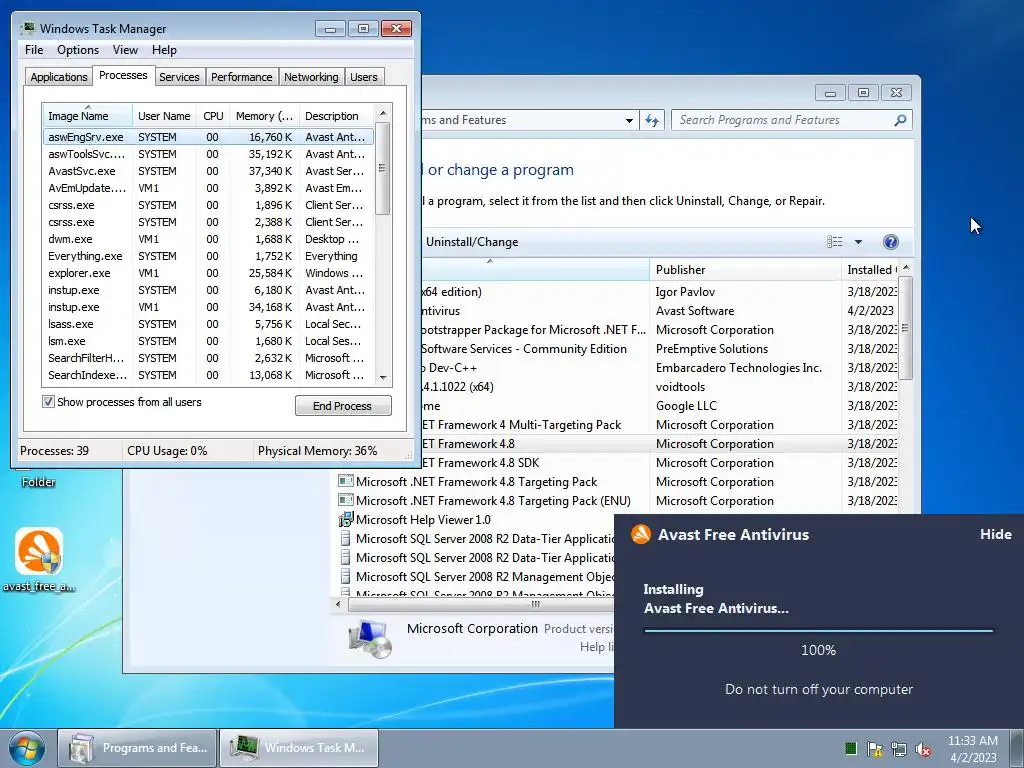Open the File menu in Task Manager

pyautogui.click(x=34, y=50)
